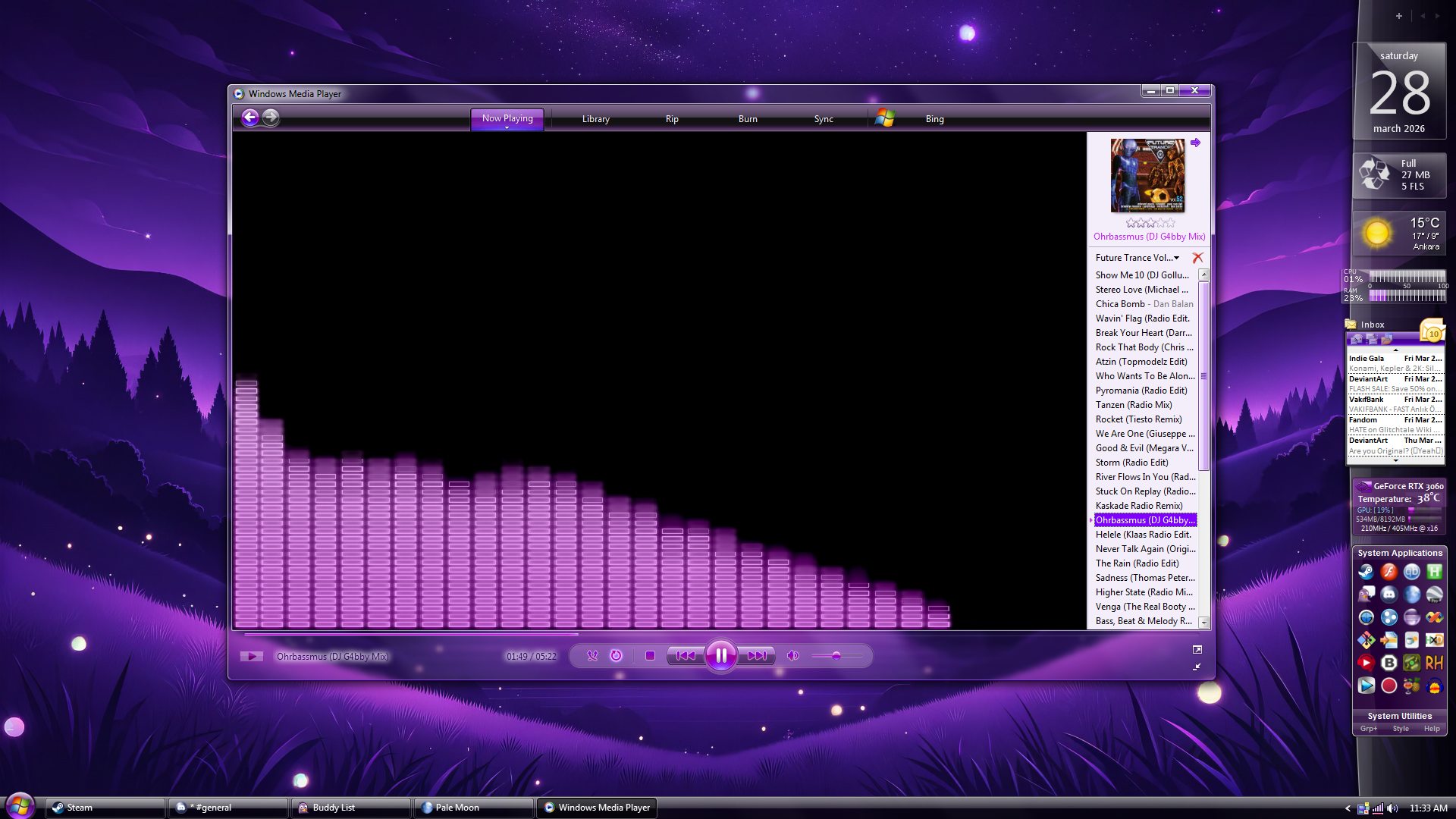
Task: Launch qBittorrent from System Applications
Action: point(1411,572)
